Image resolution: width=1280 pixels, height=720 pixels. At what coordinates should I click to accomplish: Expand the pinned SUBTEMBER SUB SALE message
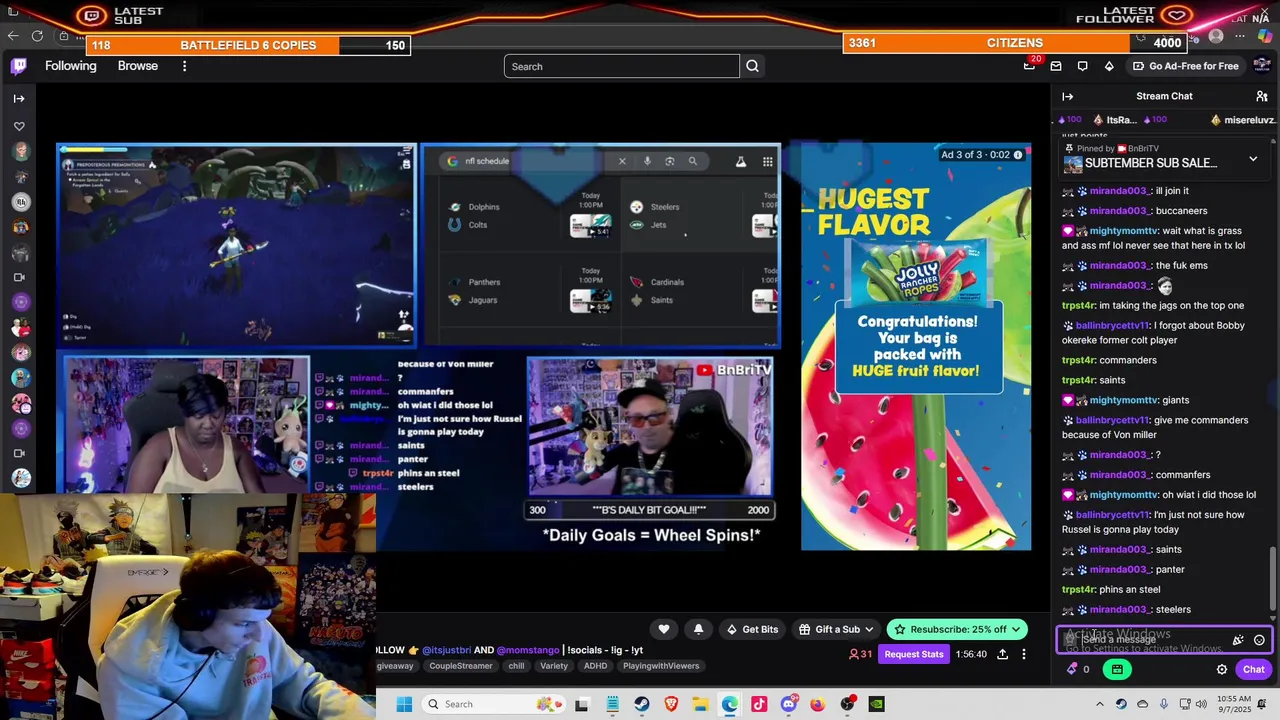pos(1253,160)
